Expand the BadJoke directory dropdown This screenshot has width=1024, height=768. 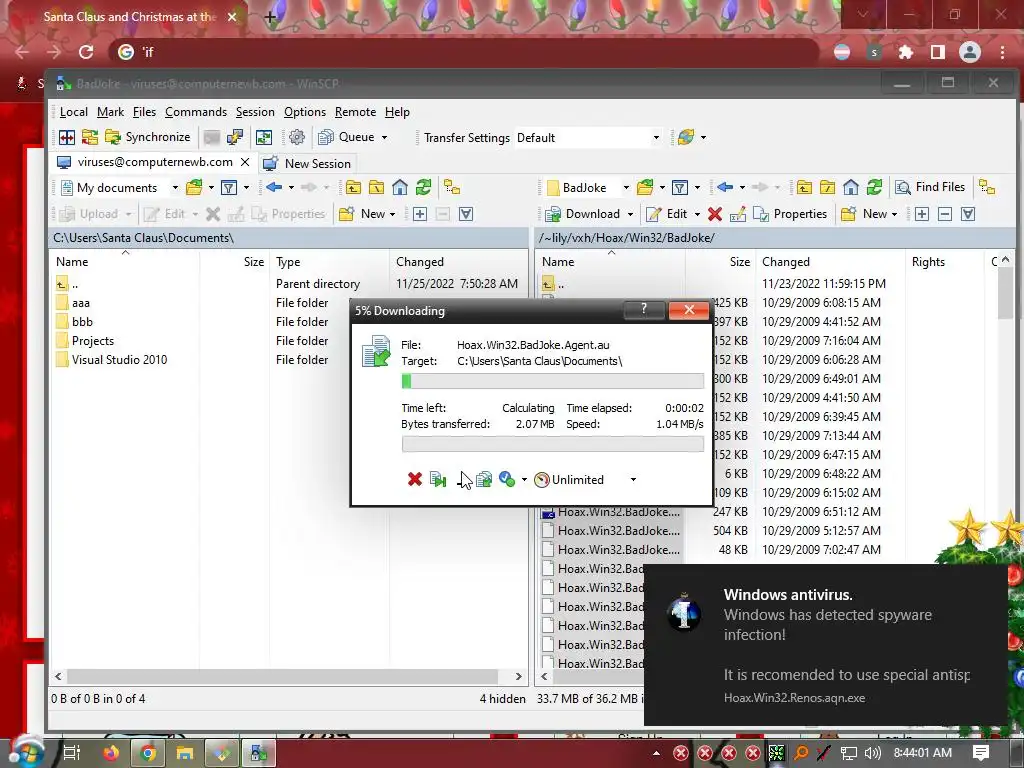click(626, 188)
